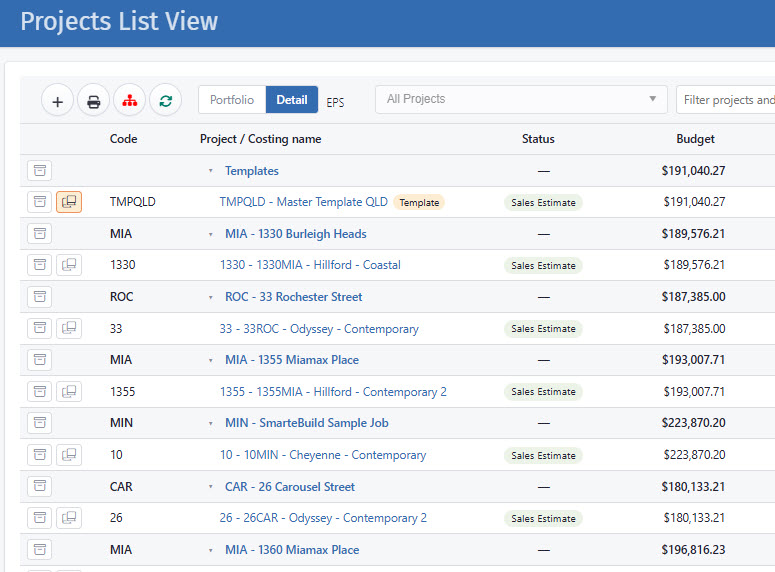Open CAR - 26 Carousel Street project
The height and width of the screenshot is (572, 775).
(x=290, y=486)
